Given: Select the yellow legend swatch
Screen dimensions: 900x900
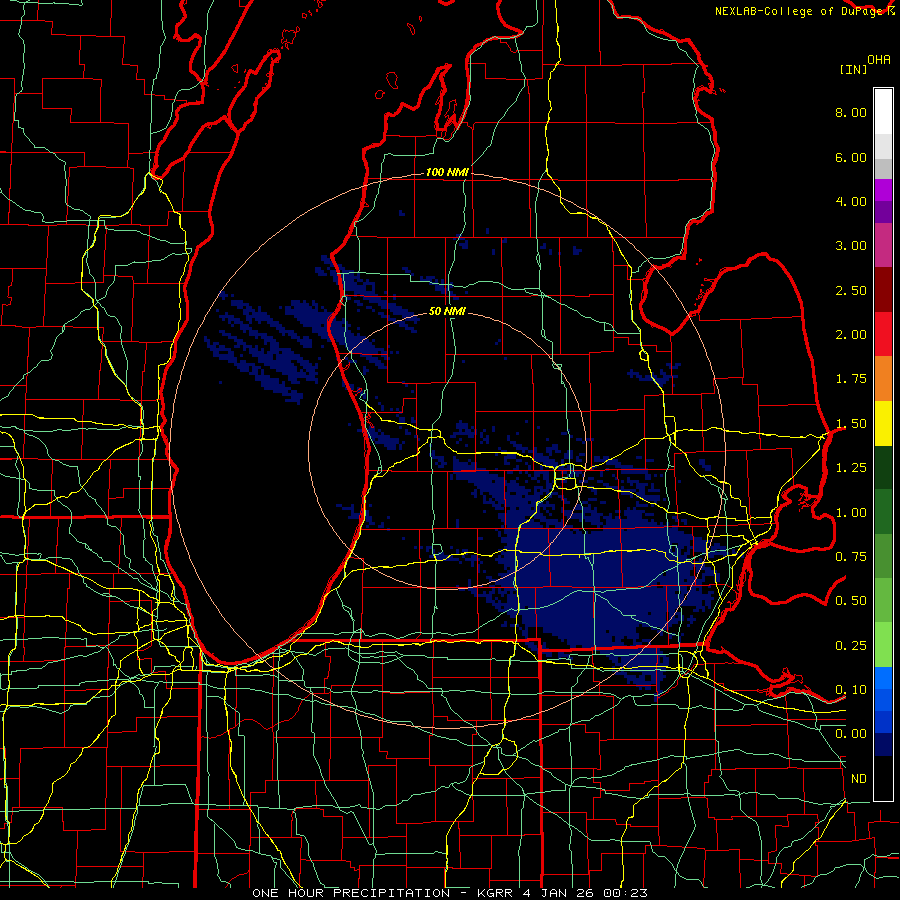Looking at the screenshot, I should (883, 423).
